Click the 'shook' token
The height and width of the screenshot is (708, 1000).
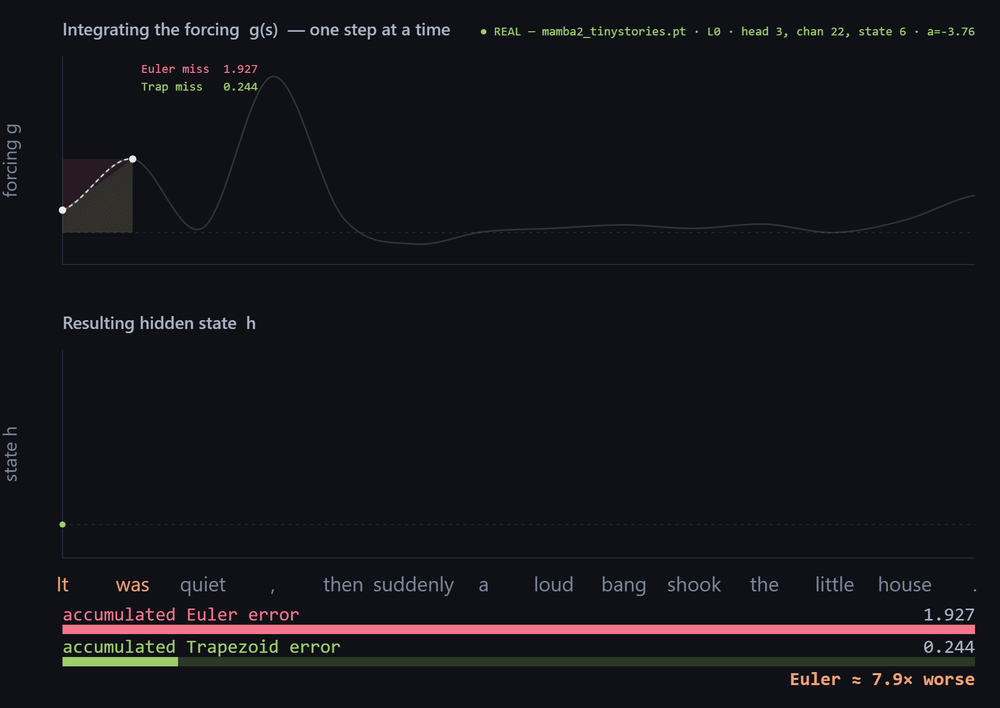coord(694,584)
